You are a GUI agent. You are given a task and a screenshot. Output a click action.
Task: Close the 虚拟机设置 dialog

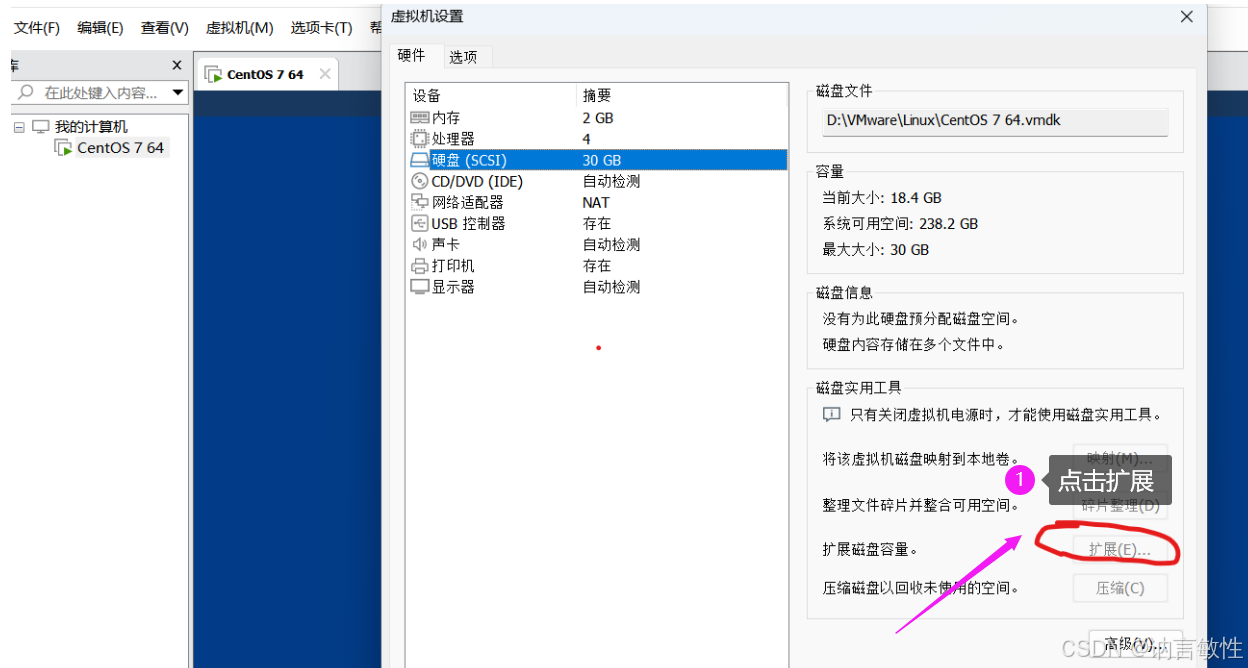1187,16
